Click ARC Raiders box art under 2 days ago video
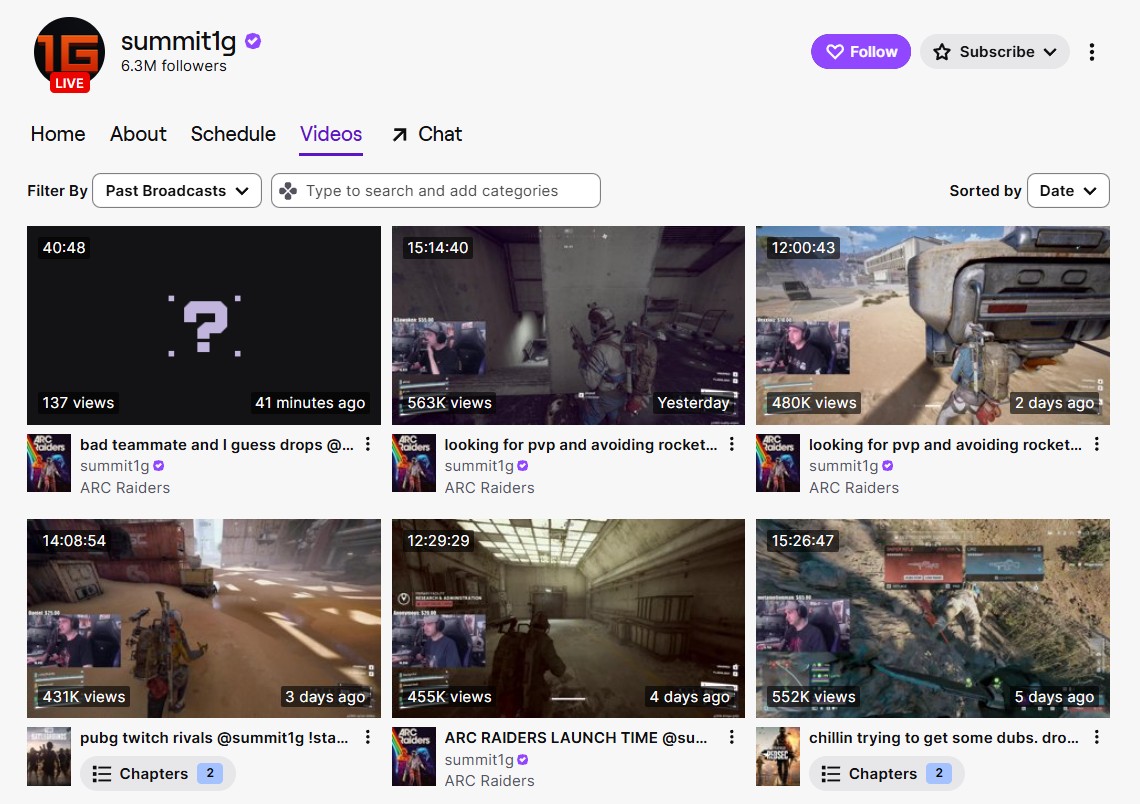Image resolution: width=1140 pixels, height=804 pixels. tap(778, 463)
